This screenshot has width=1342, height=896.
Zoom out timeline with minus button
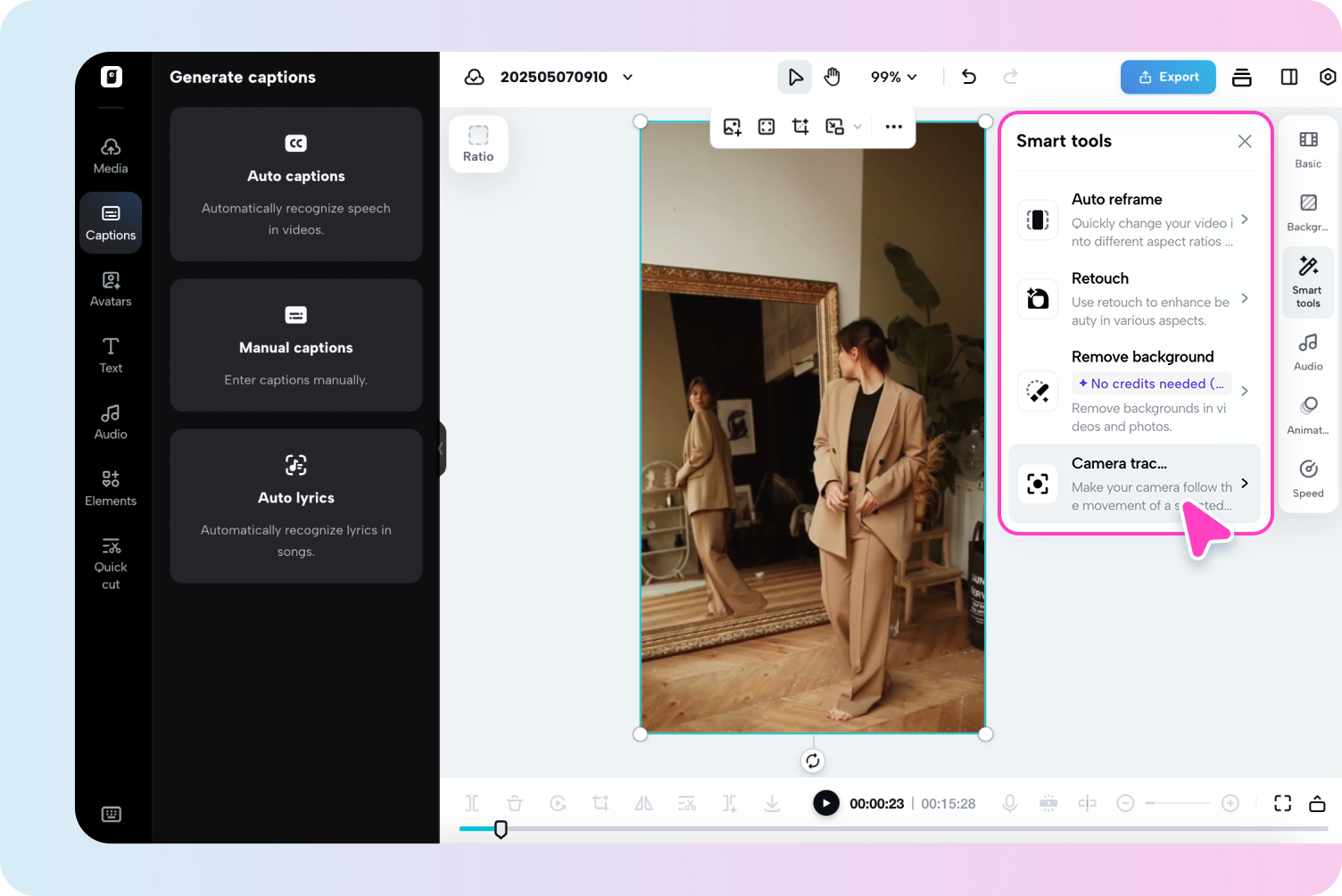[1125, 803]
